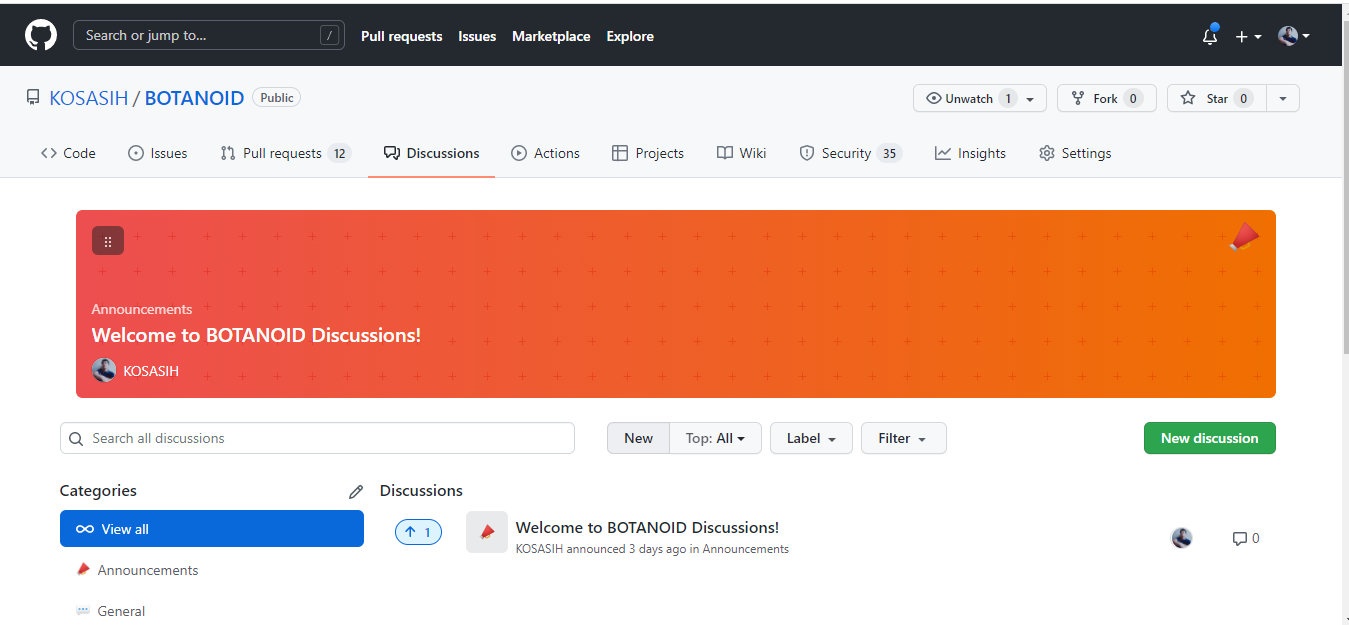This screenshot has width=1349, height=625.
Task: Upvote the Welcome to BOTANOID discussion
Action: pyautogui.click(x=418, y=532)
